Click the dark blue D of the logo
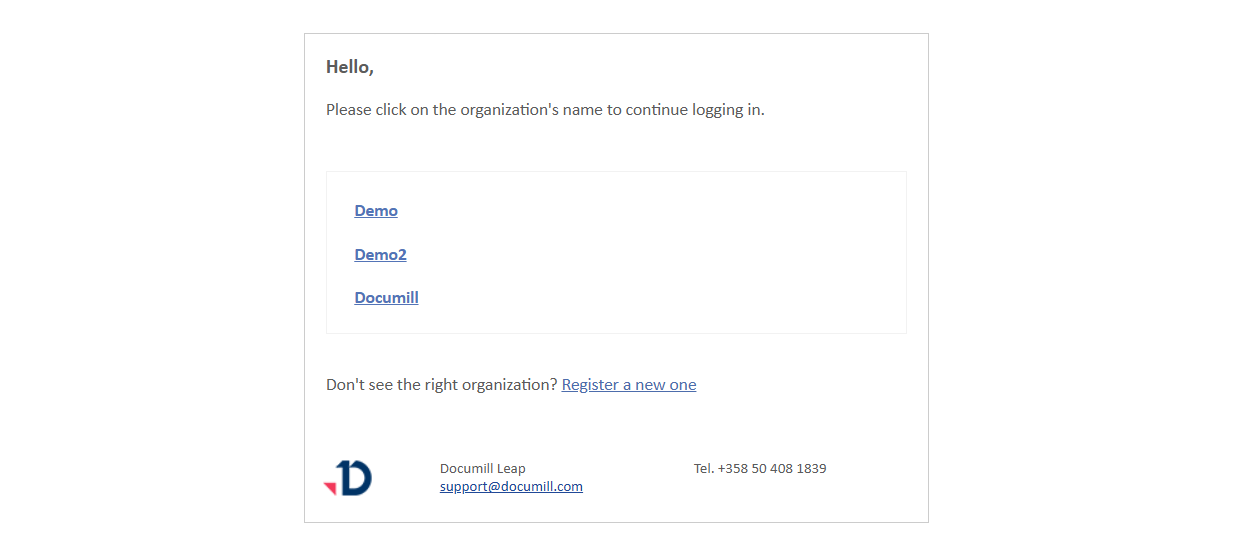This screenshot has height=560, width=1247. tap(356, 478)
